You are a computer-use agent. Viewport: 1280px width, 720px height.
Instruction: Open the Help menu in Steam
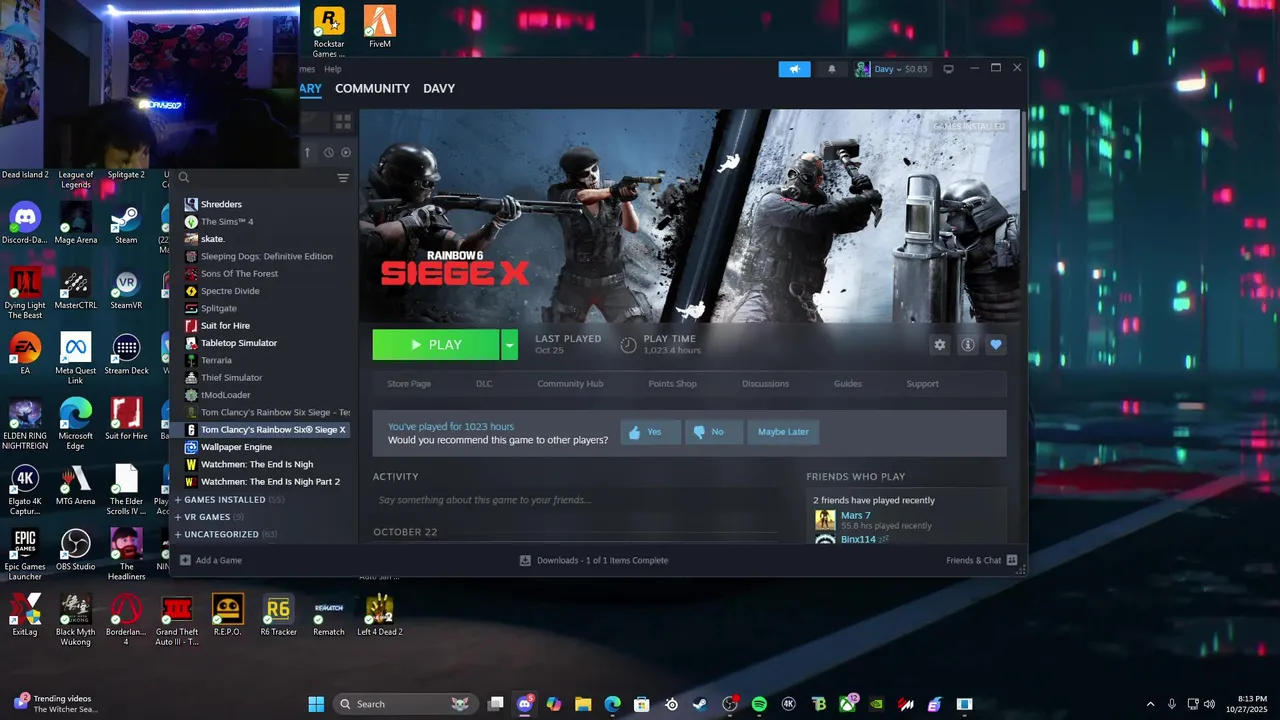(332, 69)
